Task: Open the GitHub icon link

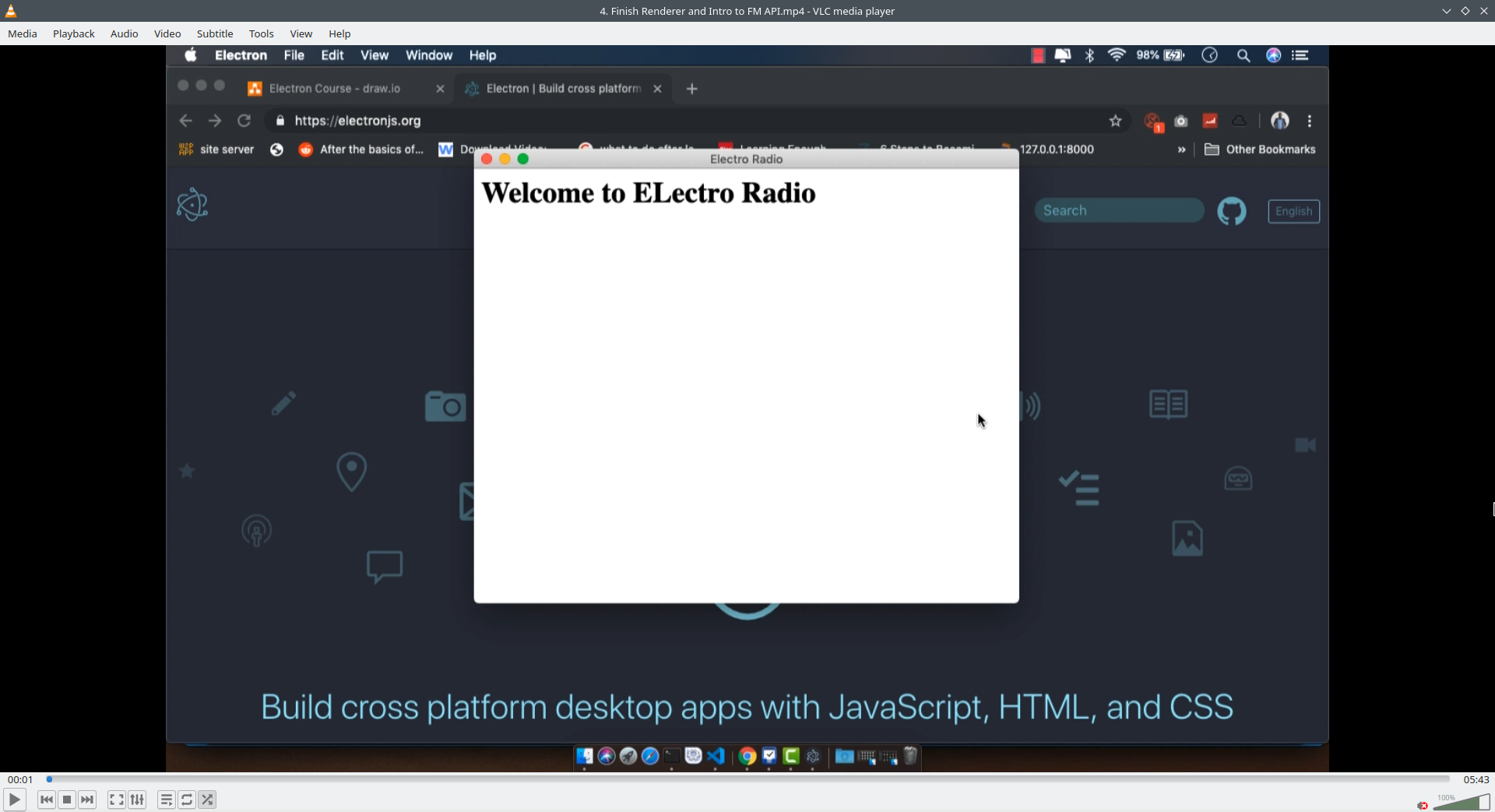Action: (1232, 211)
